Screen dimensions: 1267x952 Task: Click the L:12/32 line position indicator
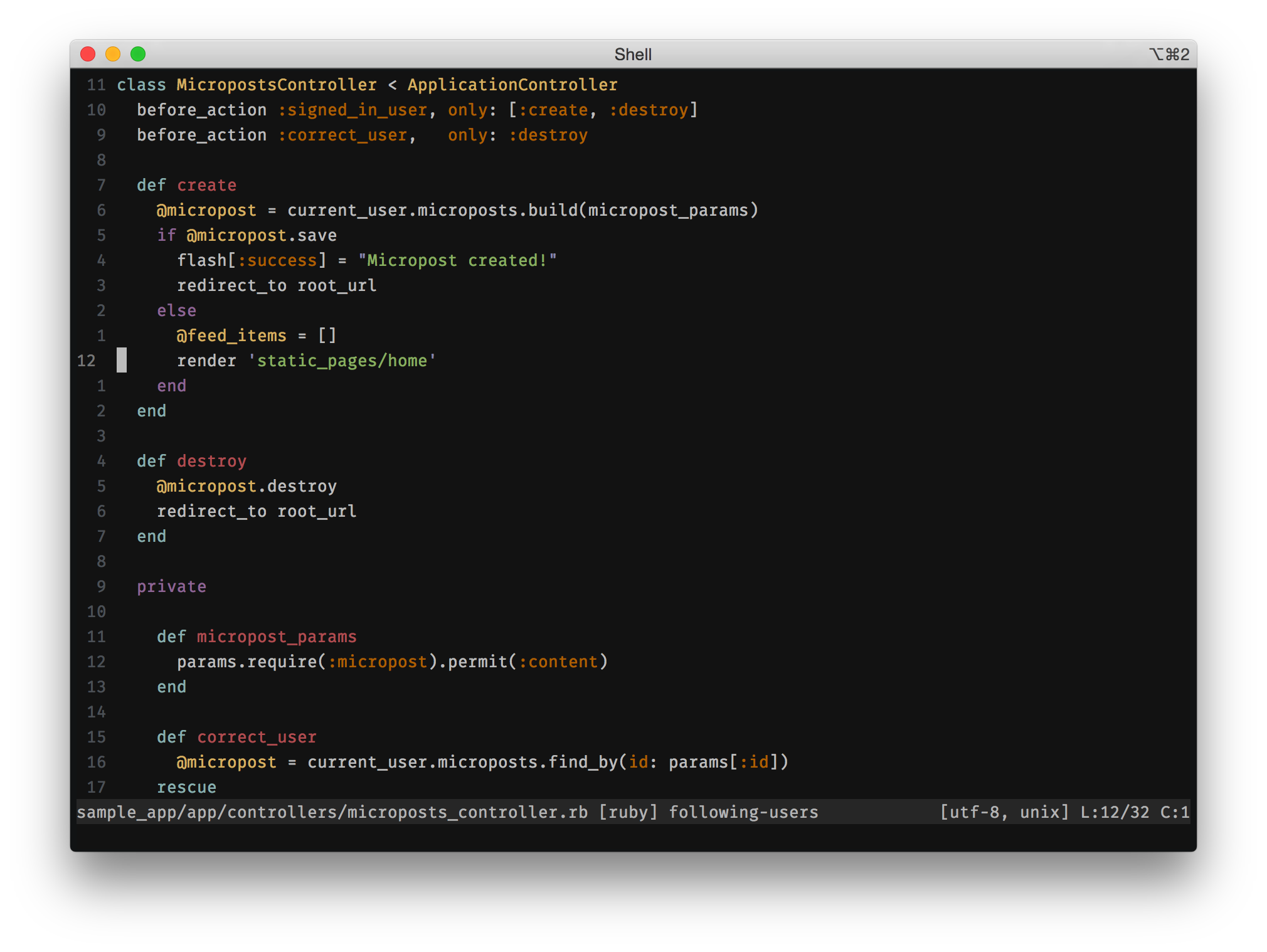pyautogui.click(x=1115, y=812)
